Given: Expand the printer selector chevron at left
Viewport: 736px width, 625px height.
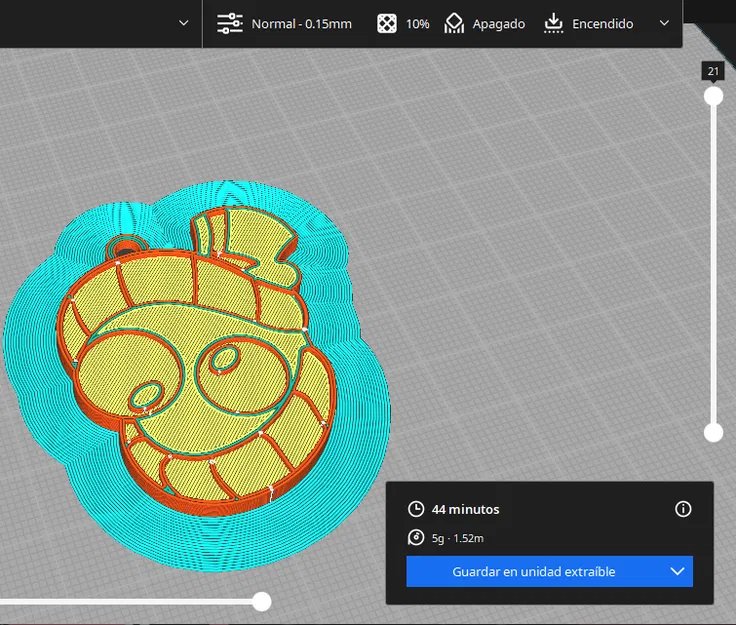Looking at the screenshot, I should click(184, 23).
